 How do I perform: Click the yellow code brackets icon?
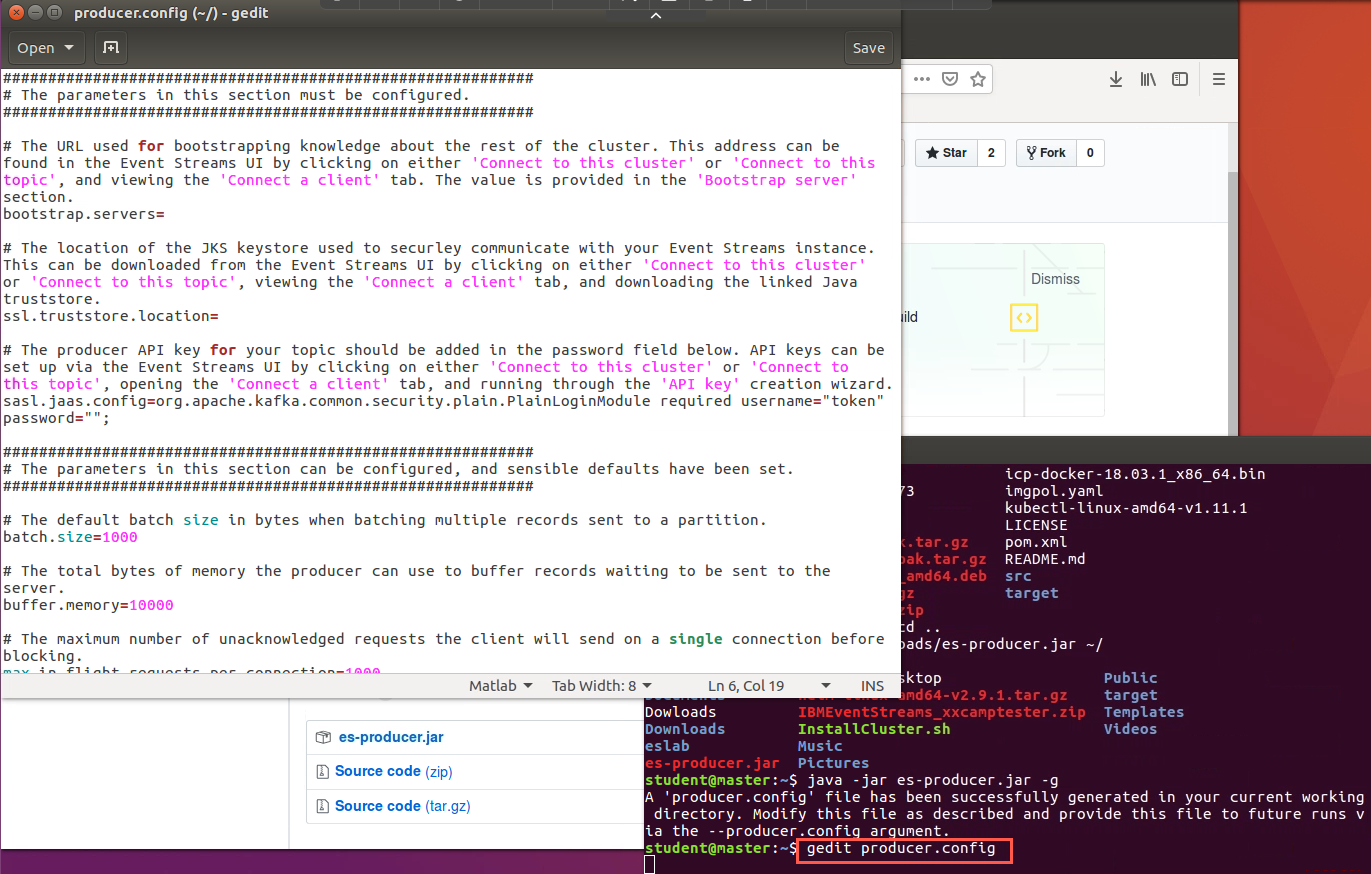point(1024,318)
